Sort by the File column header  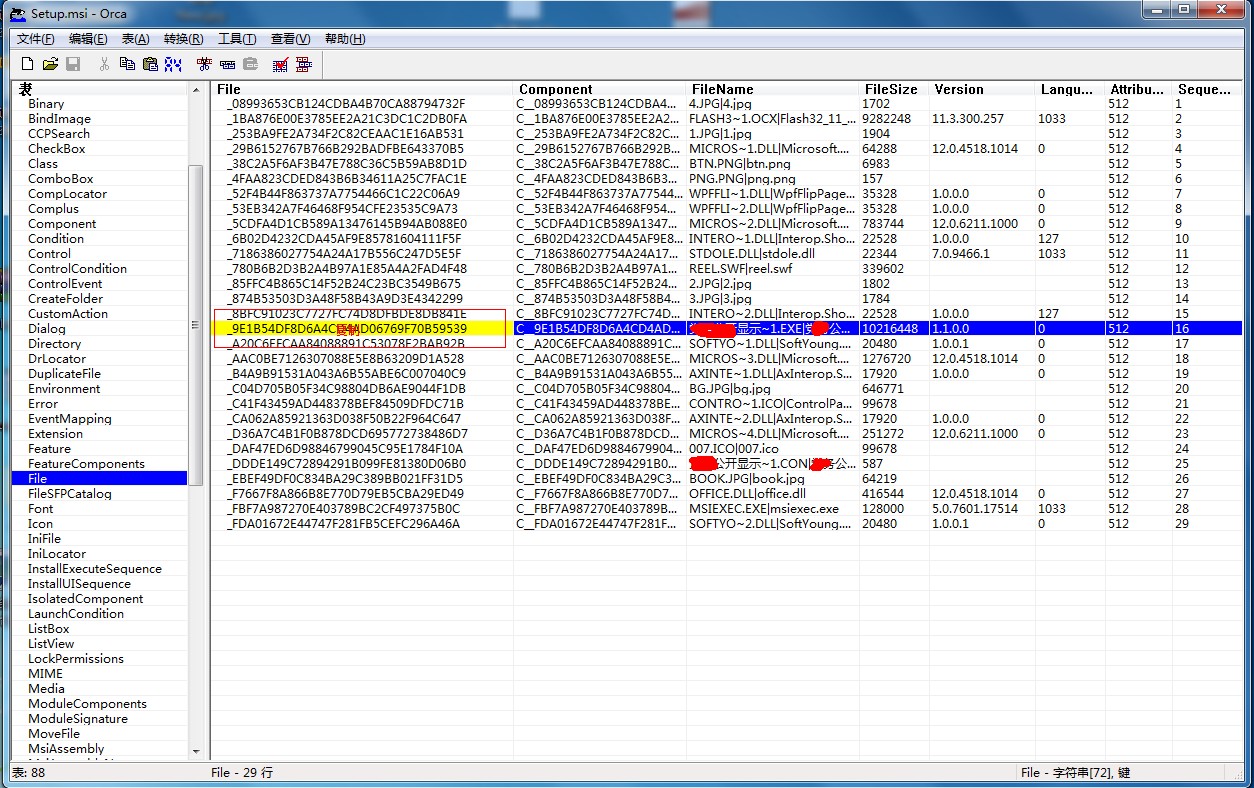[x=363, y=89]
